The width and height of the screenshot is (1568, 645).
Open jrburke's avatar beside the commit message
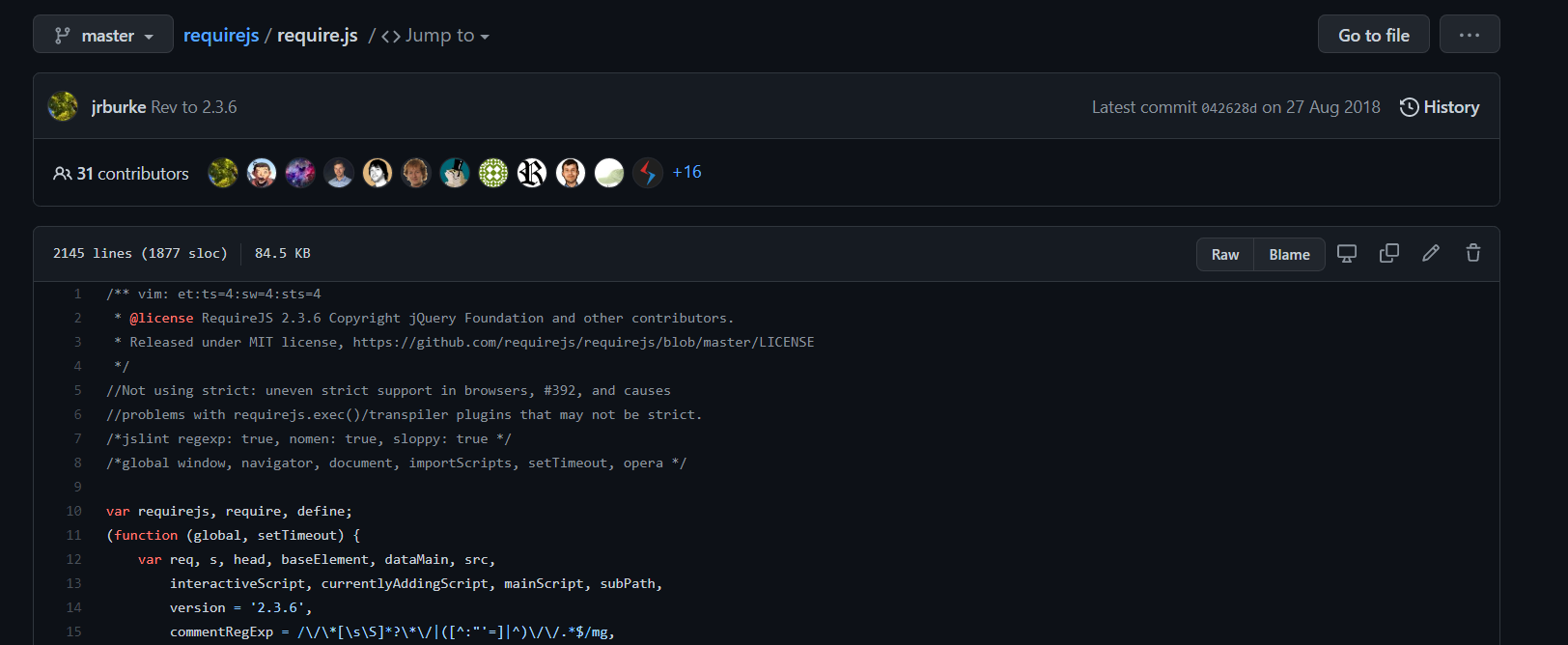(64, 106)
